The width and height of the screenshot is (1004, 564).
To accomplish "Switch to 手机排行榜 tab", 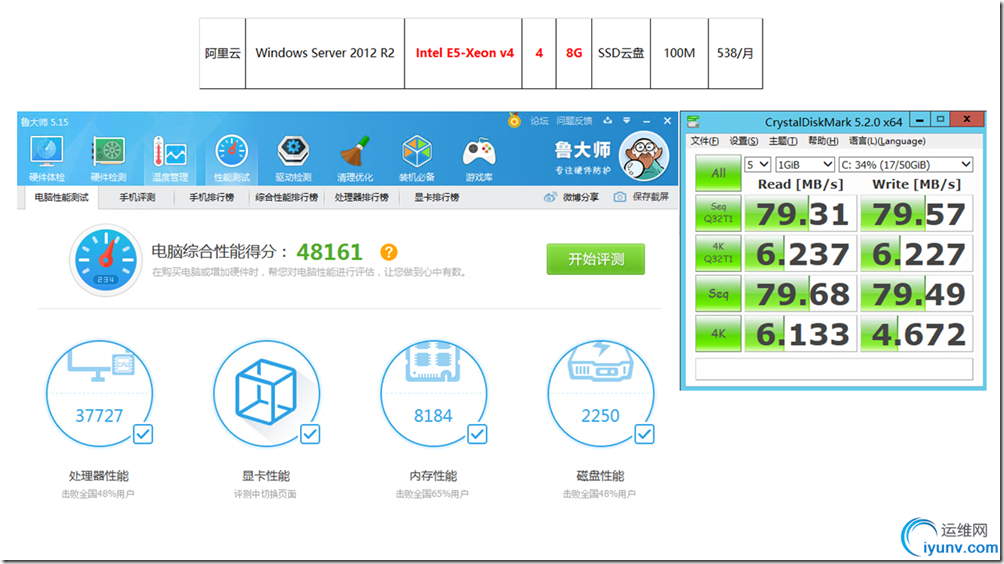I will [x=211, y=197].
